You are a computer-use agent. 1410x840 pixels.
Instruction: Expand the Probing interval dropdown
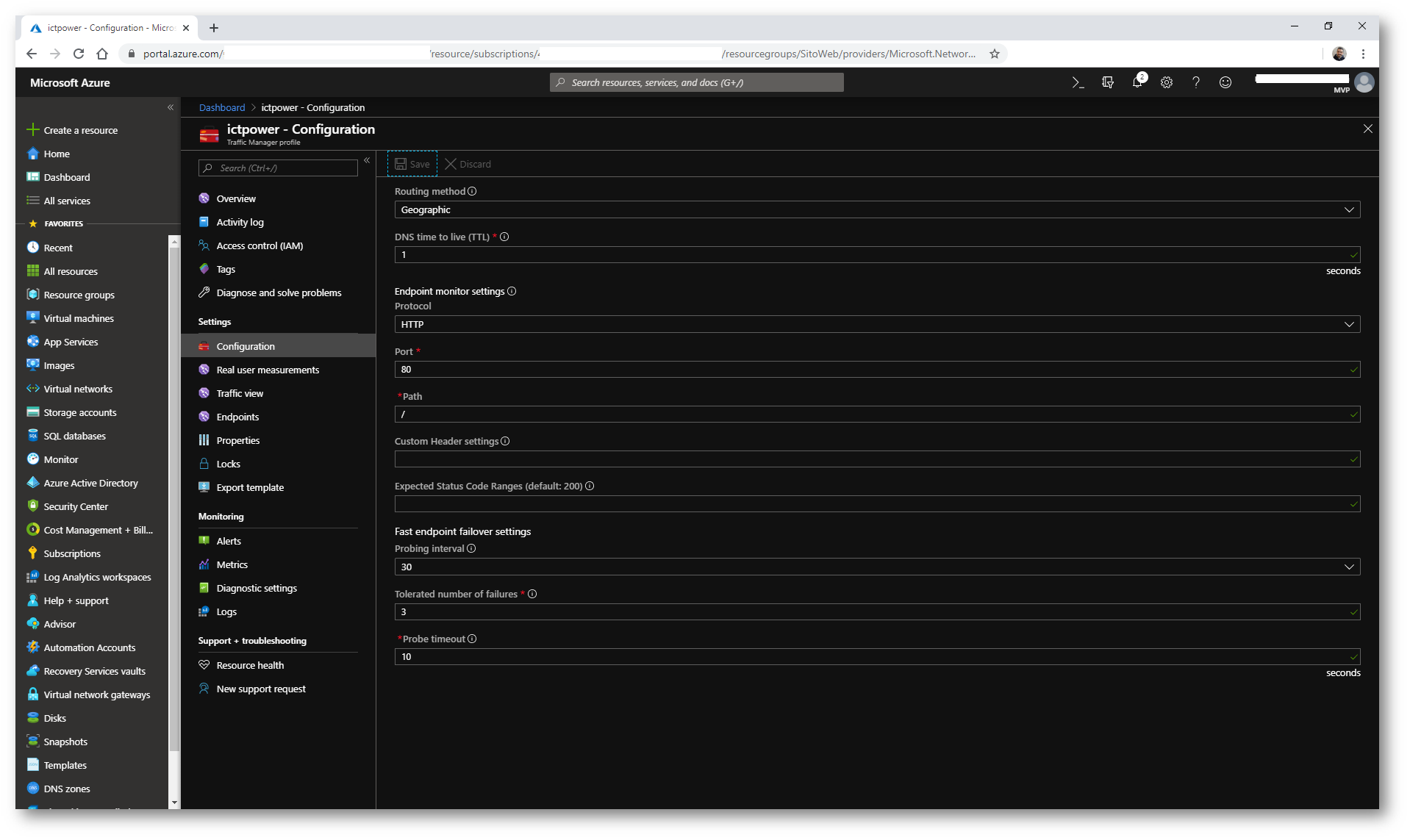(876, 567)
